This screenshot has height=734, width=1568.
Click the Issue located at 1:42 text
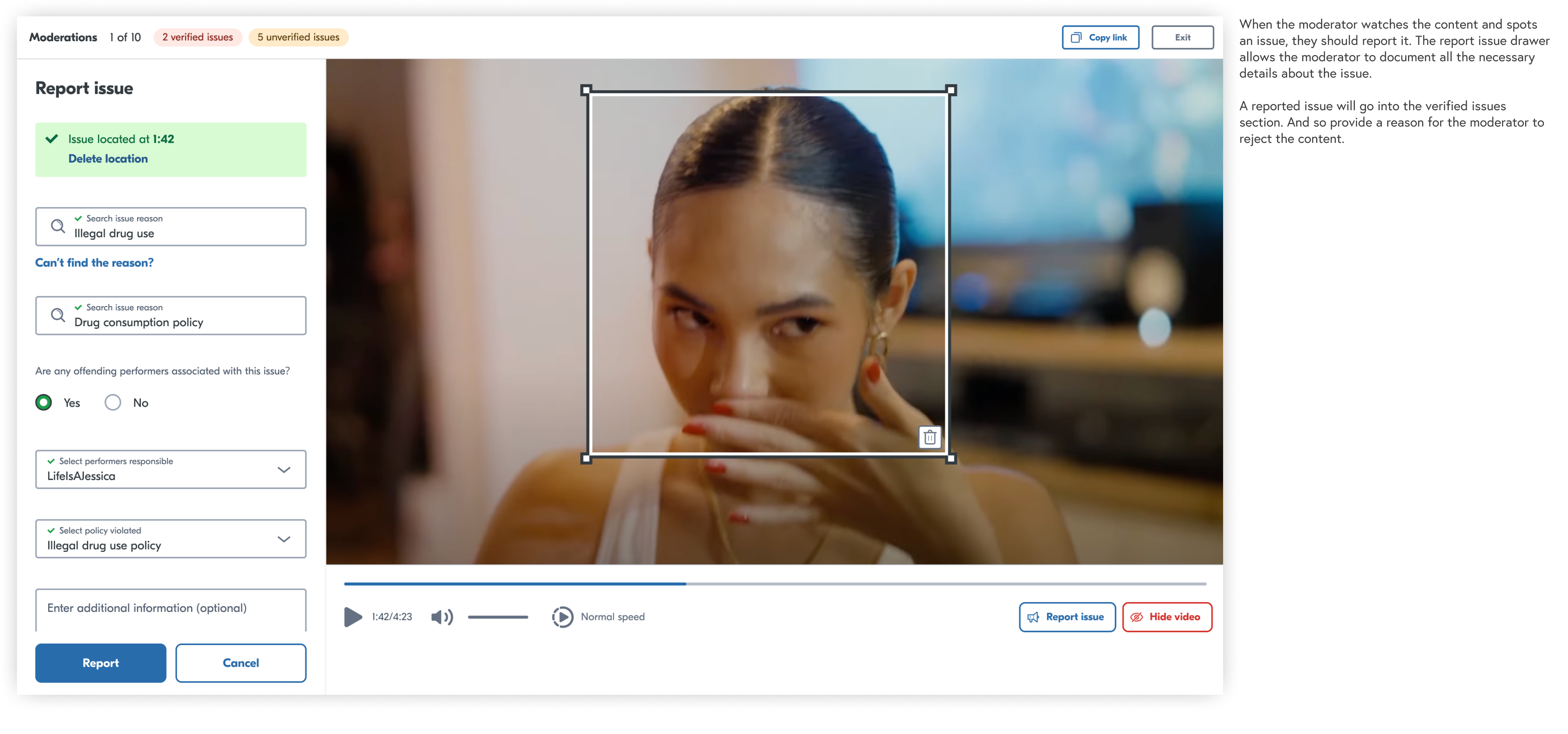120,139
